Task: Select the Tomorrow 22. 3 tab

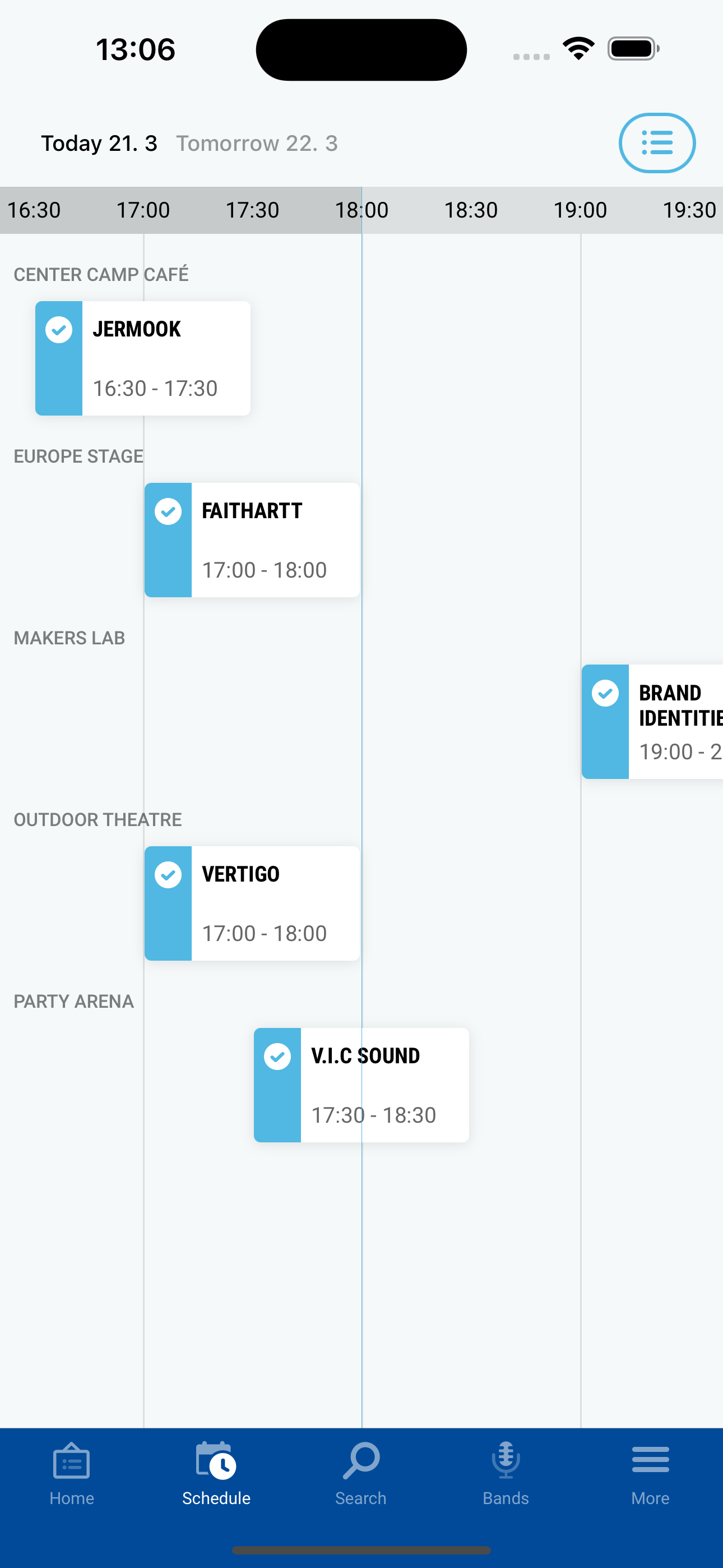Action: [x=257, y=144]
